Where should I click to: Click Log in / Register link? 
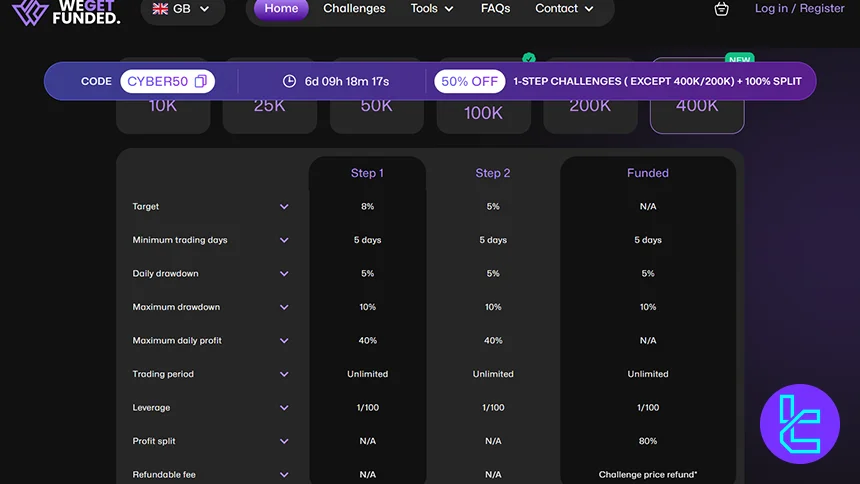coord(799,9)
